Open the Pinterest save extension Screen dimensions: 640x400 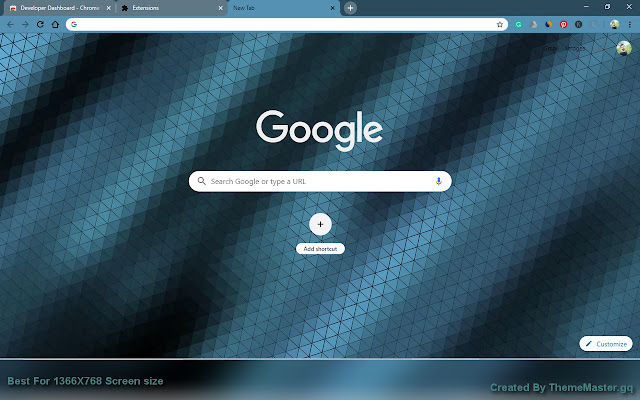click(x=564, y=24)
